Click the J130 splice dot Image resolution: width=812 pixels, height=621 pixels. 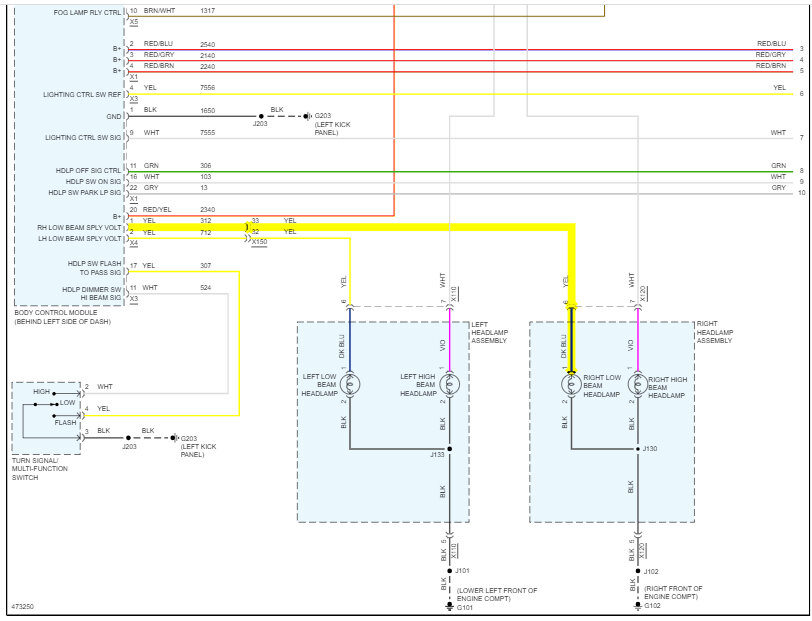point(638,449)
